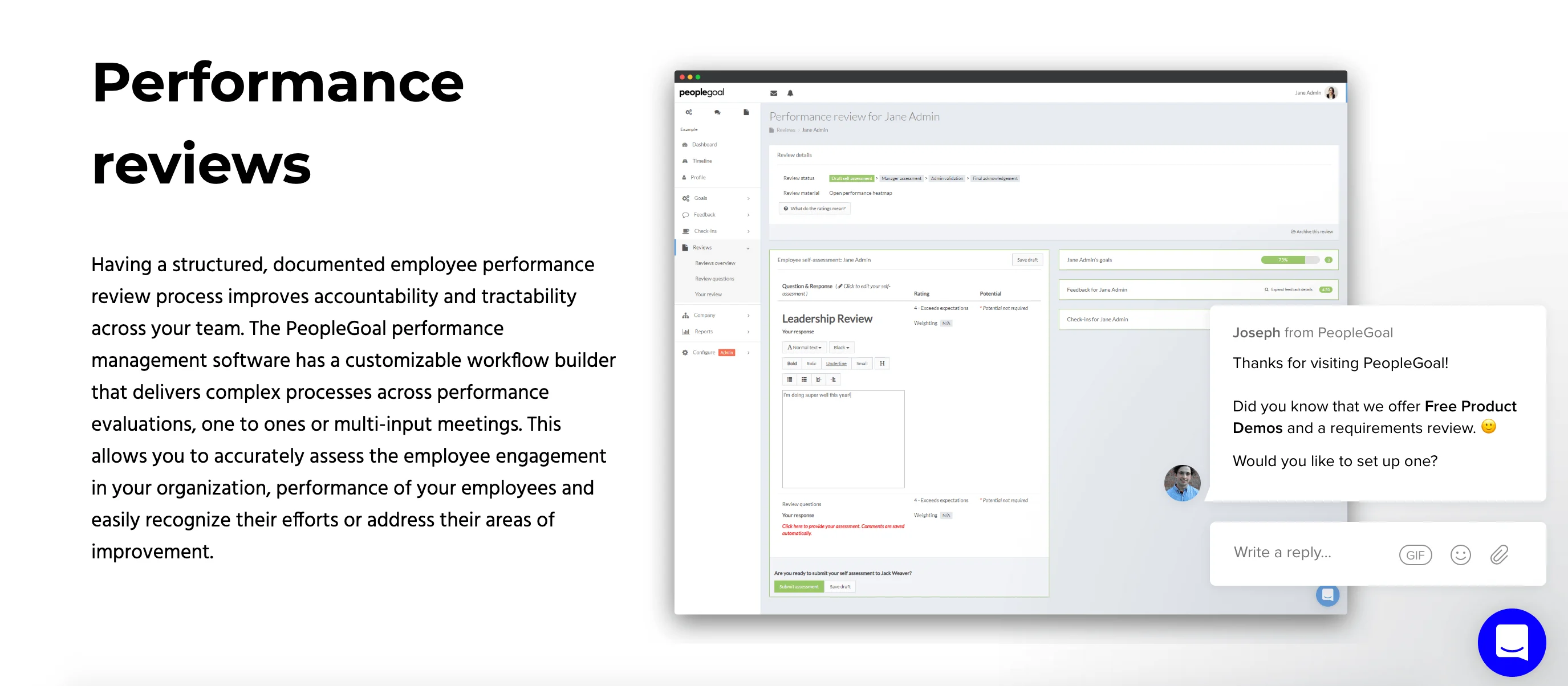Click the 75% goals progress bar

pos(1290,260)
